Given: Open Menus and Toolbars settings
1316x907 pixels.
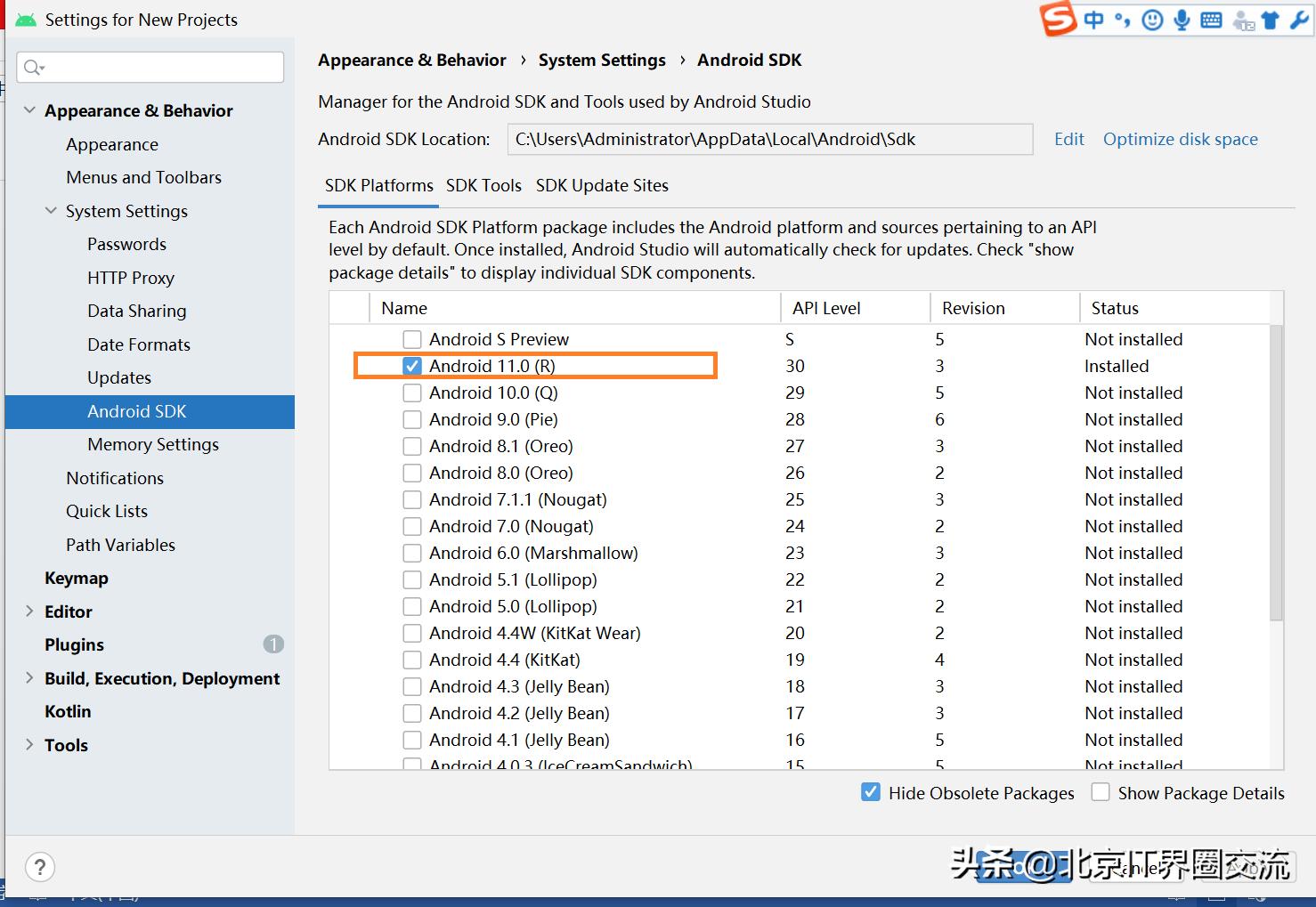Looking at the screenshot, I should pos(143,177).
